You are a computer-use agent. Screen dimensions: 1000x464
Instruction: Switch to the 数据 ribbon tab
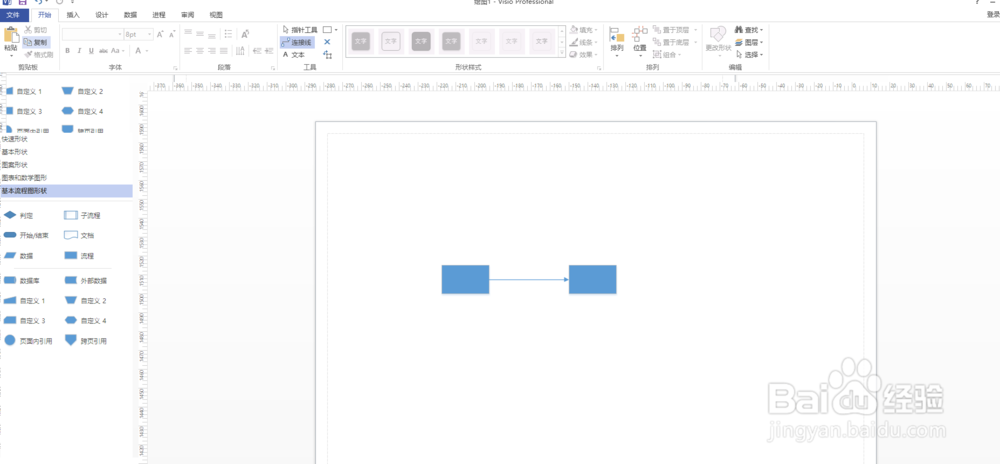pyautogui.click(x=130, y=15)
